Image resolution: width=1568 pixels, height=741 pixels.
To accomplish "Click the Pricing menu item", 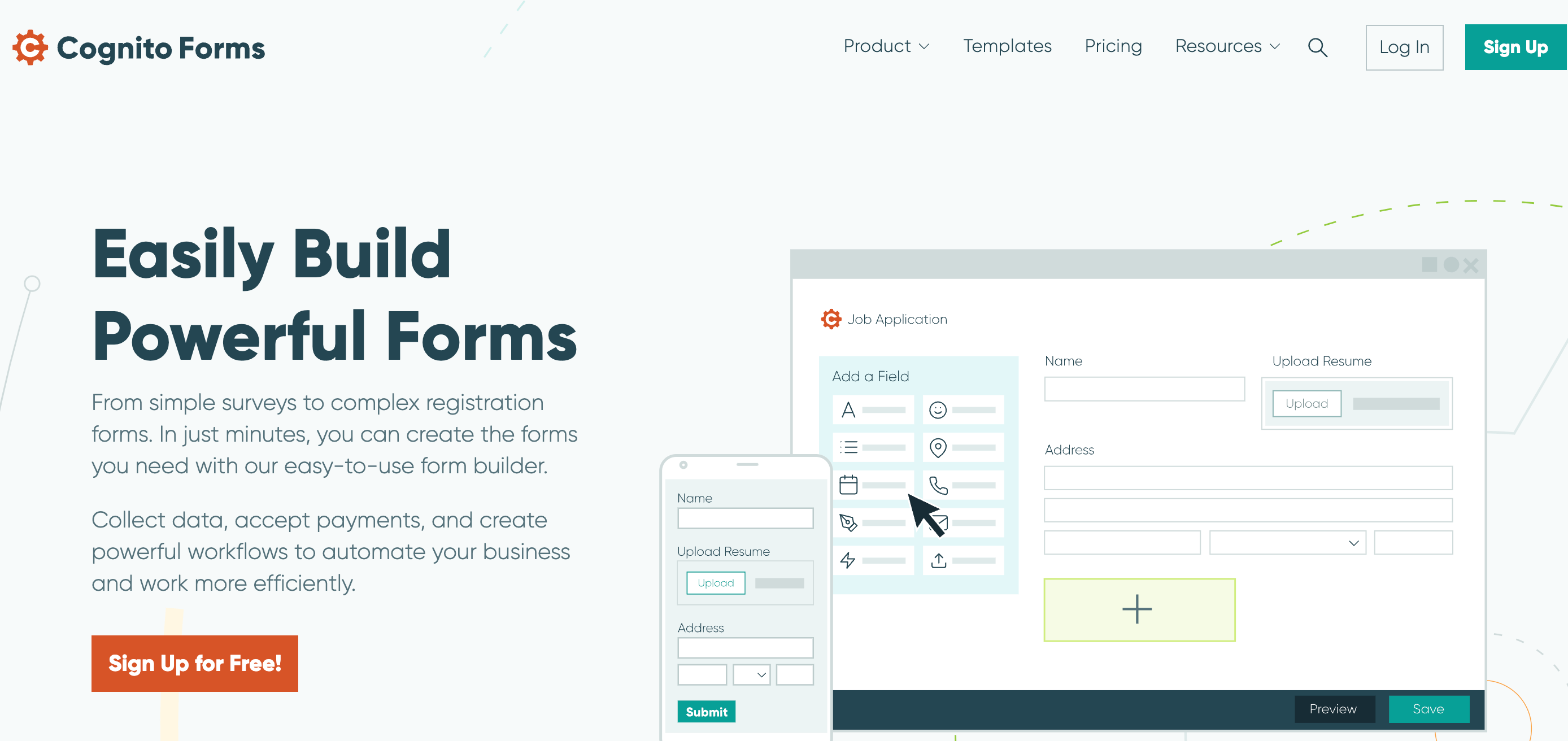I will (1113, 45).
